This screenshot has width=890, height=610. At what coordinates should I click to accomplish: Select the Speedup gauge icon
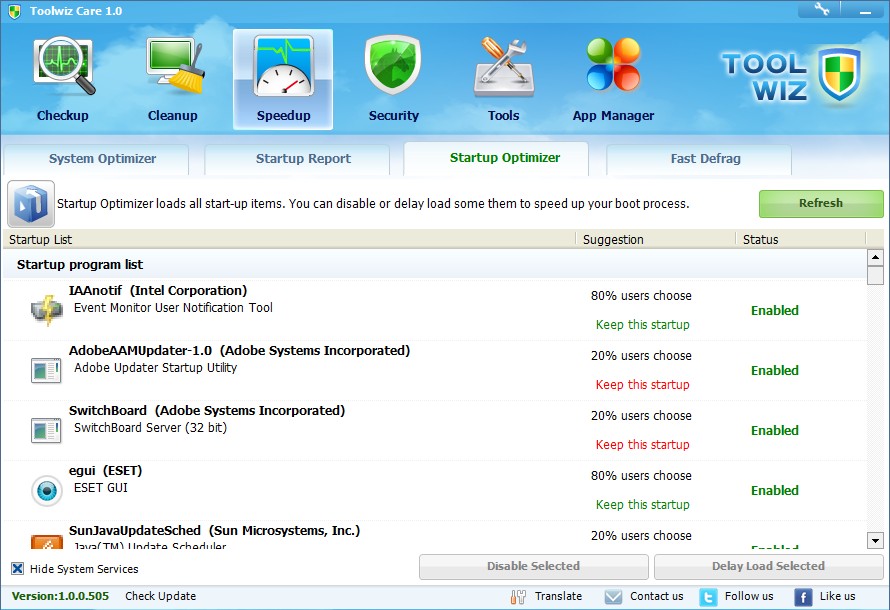283,67
